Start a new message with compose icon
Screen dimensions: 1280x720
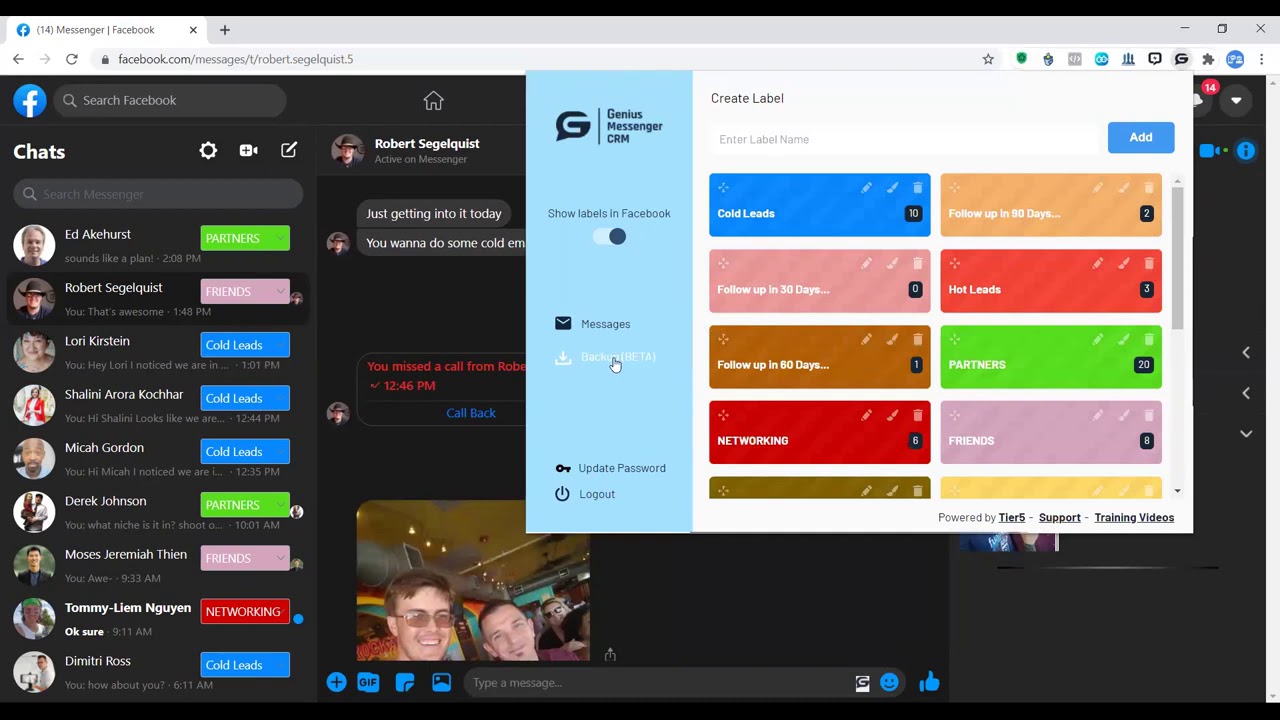tap(289, 150)
